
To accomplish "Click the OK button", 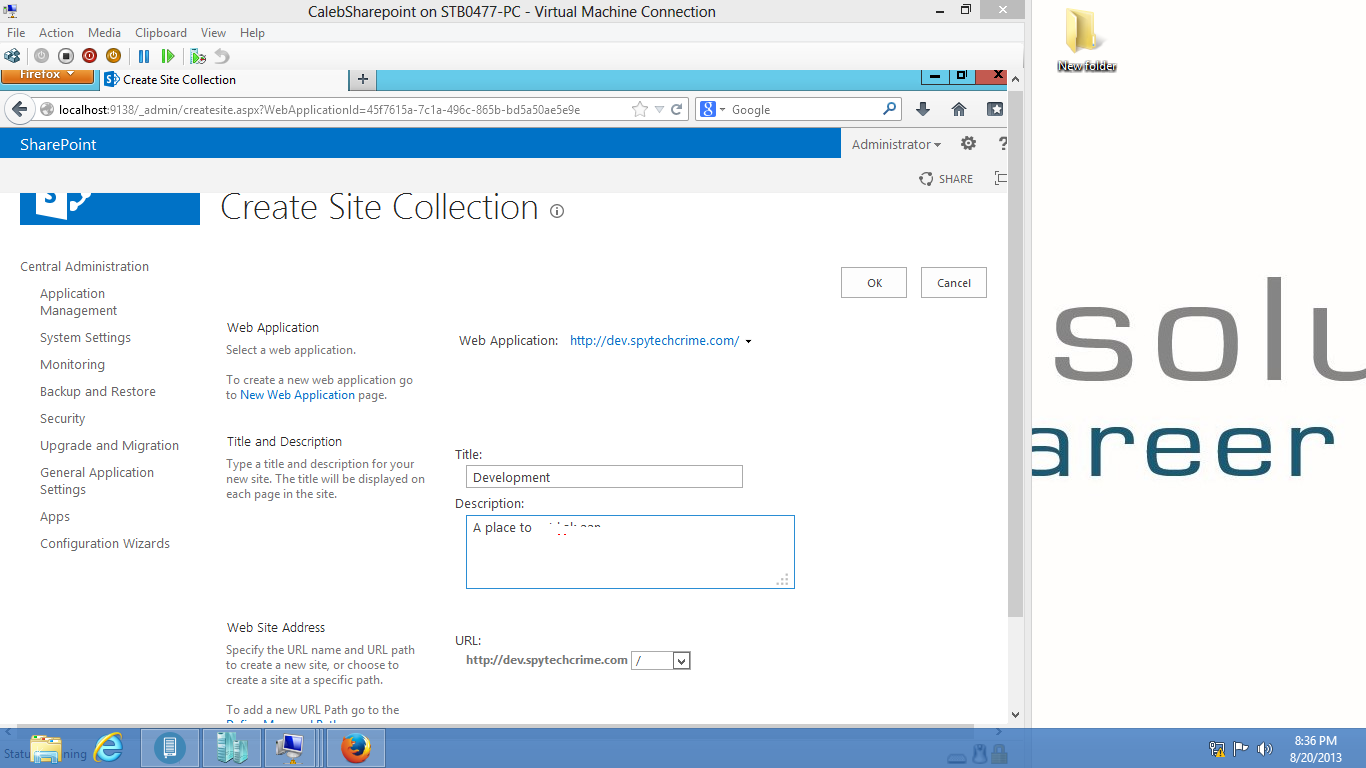I will click(874, 283).
